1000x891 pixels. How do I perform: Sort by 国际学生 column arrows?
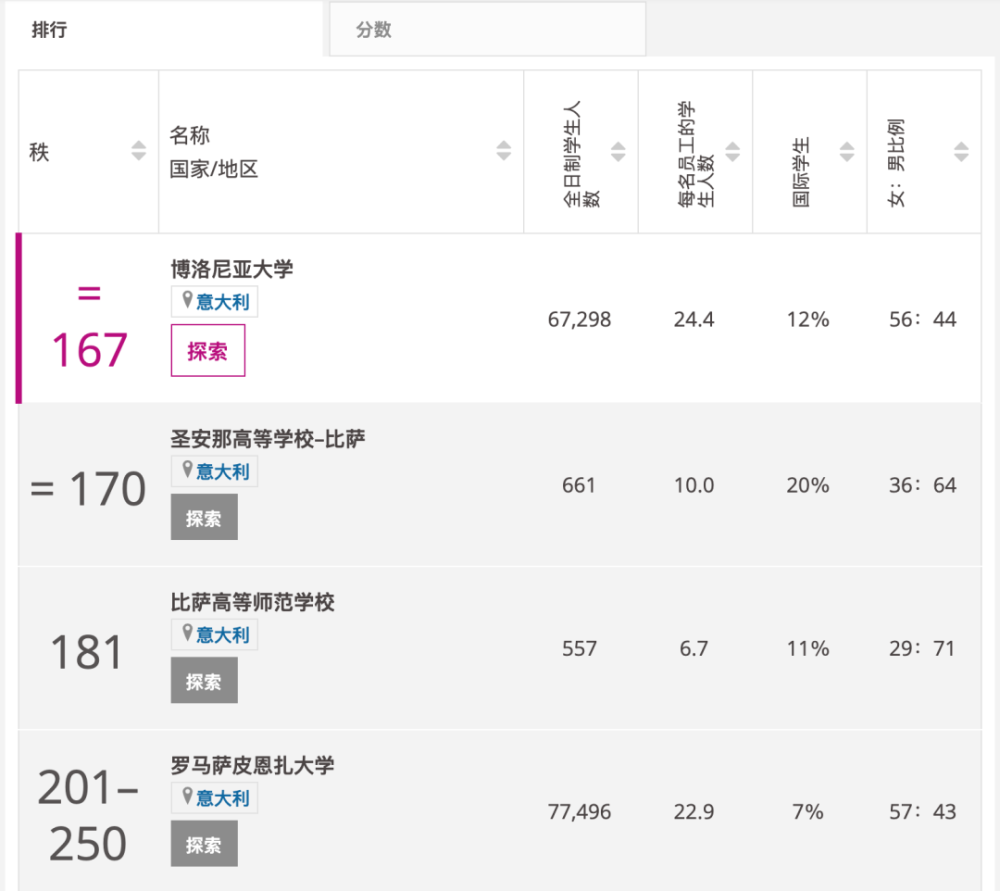(847, 151)
